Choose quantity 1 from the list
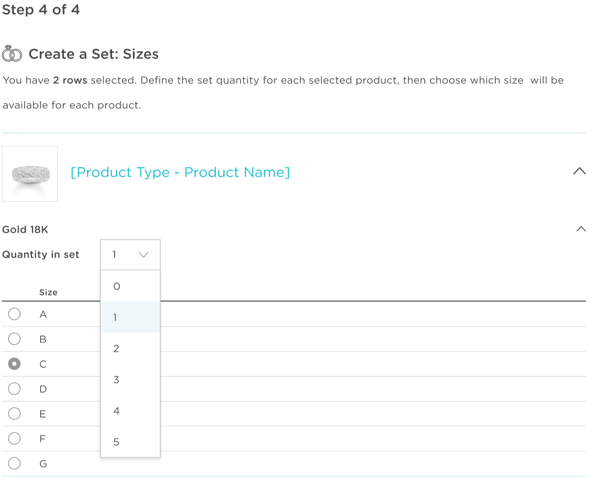 (130, 317)
